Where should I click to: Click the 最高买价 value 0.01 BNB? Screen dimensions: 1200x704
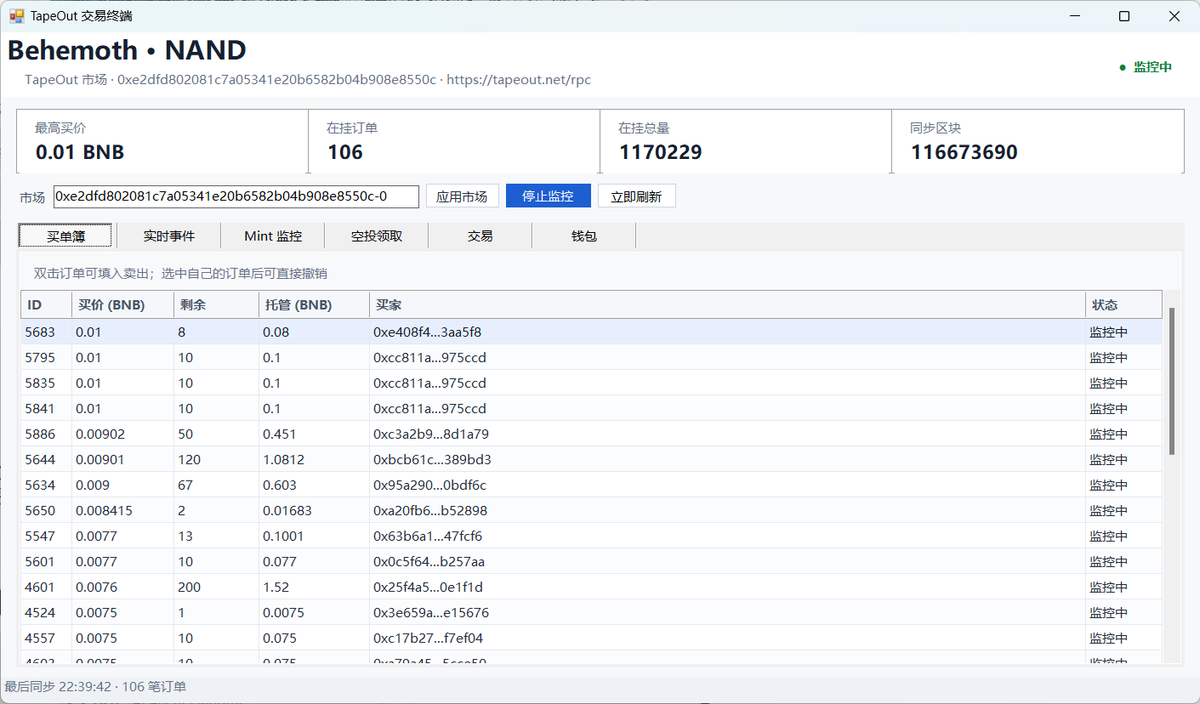coord(80,152)
